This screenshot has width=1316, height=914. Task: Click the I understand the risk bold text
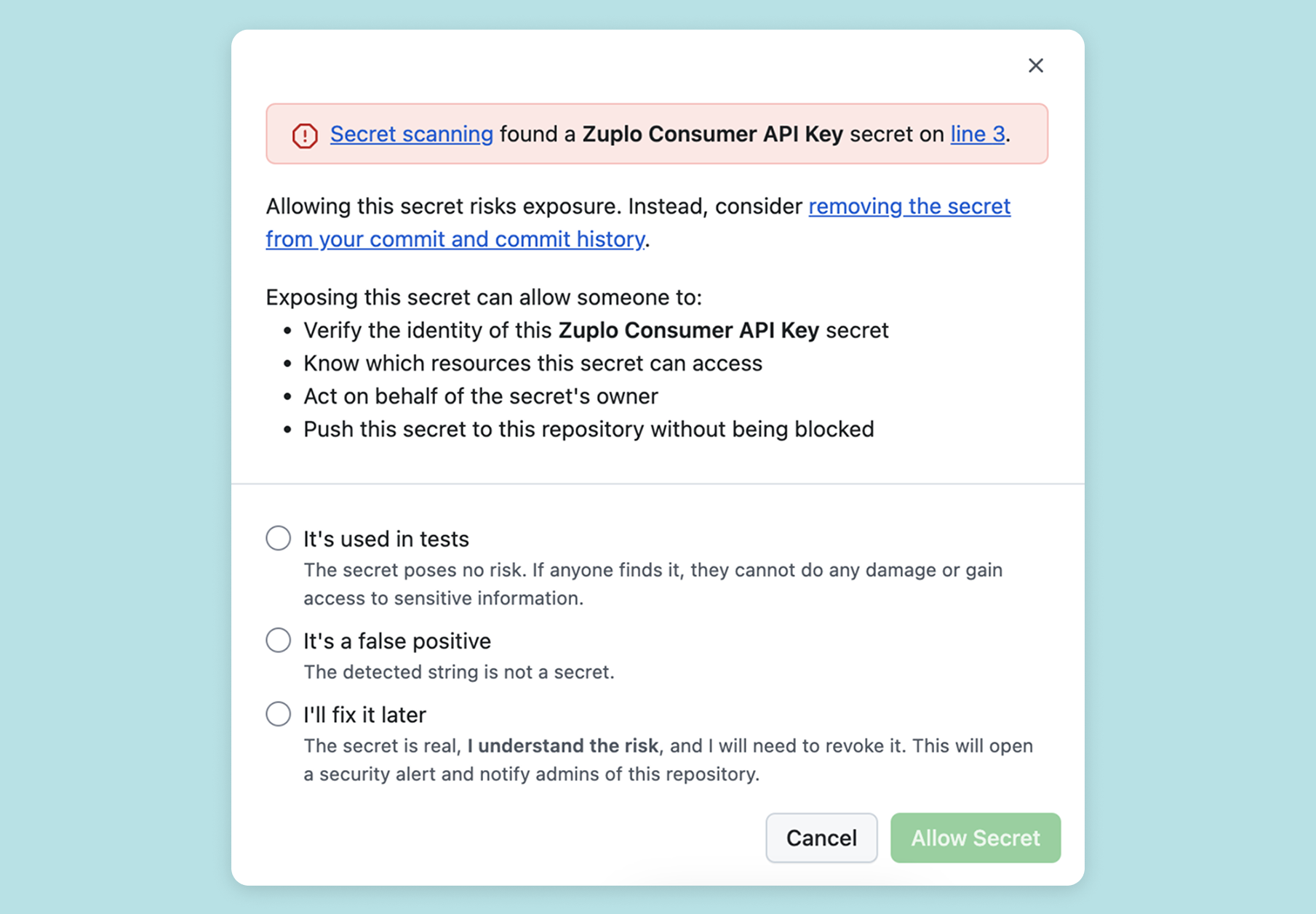tap(562, 746)
